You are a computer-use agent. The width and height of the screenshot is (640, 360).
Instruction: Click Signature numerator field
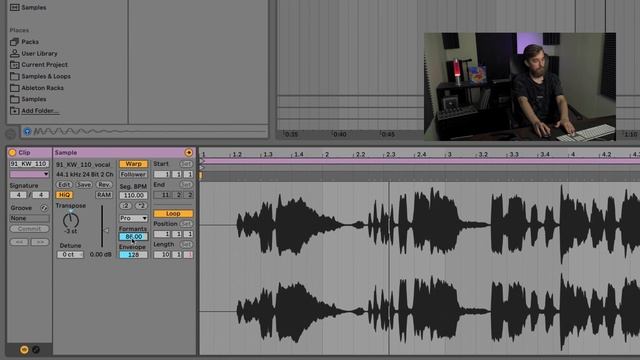(18, 195)
